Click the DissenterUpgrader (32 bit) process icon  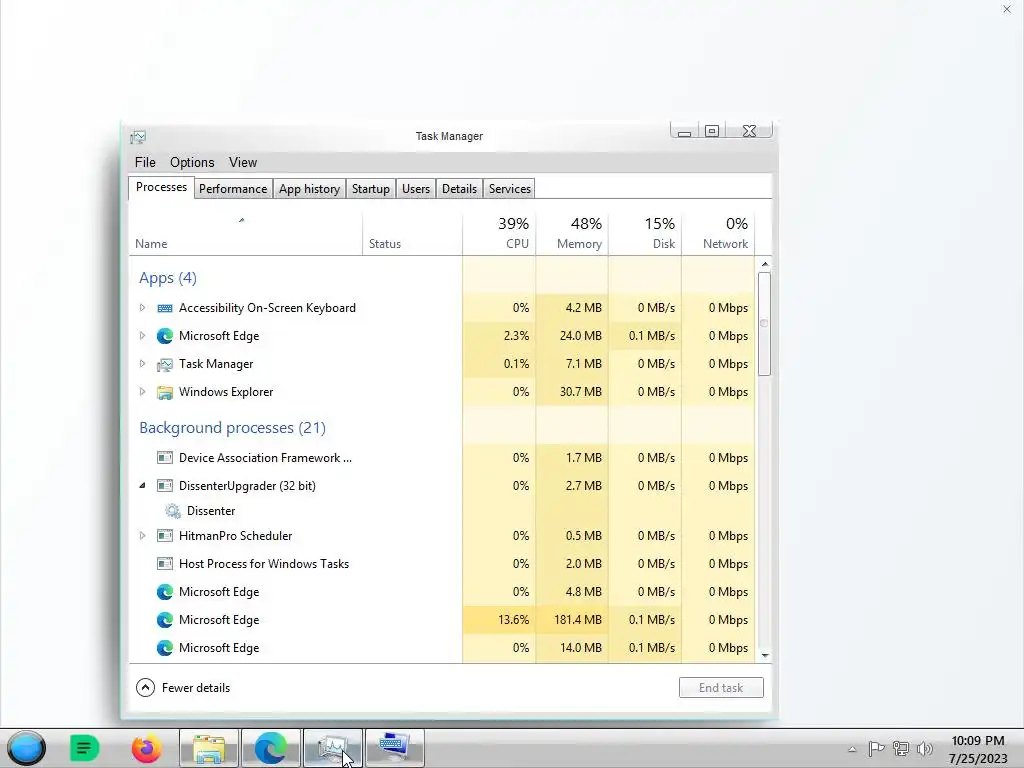165,486
